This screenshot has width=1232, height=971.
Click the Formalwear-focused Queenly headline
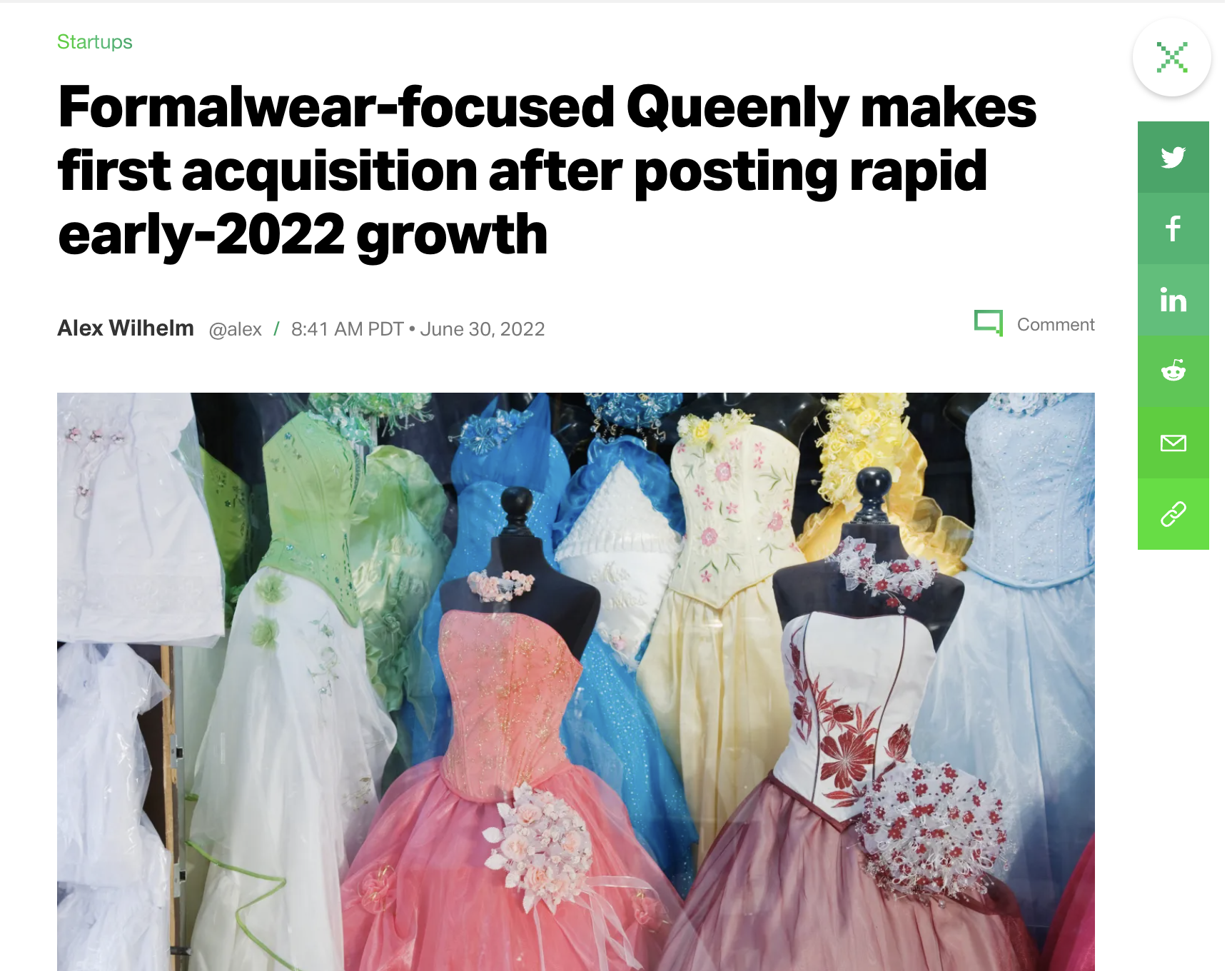547,170
